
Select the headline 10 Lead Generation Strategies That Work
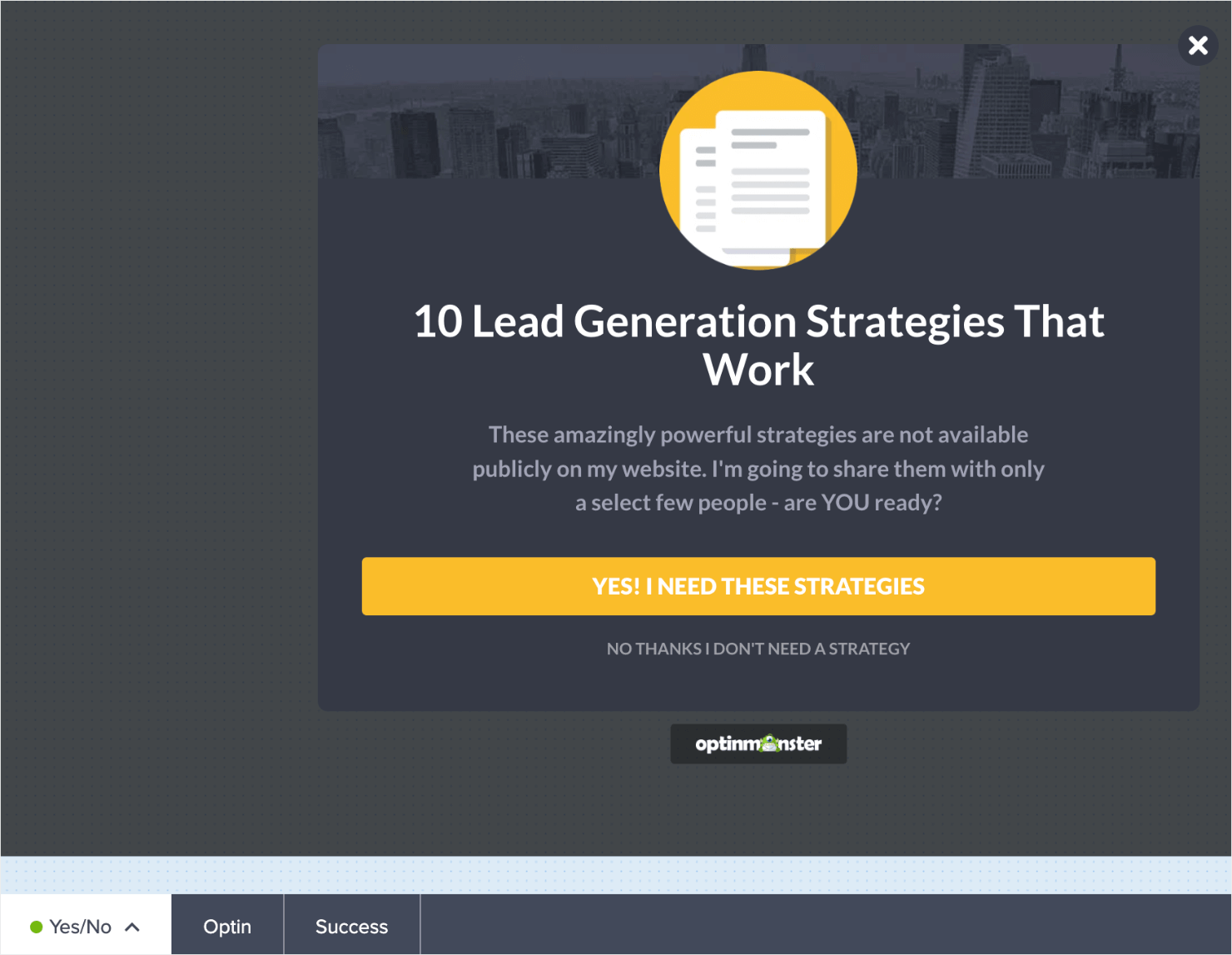[x=758, y=345]
